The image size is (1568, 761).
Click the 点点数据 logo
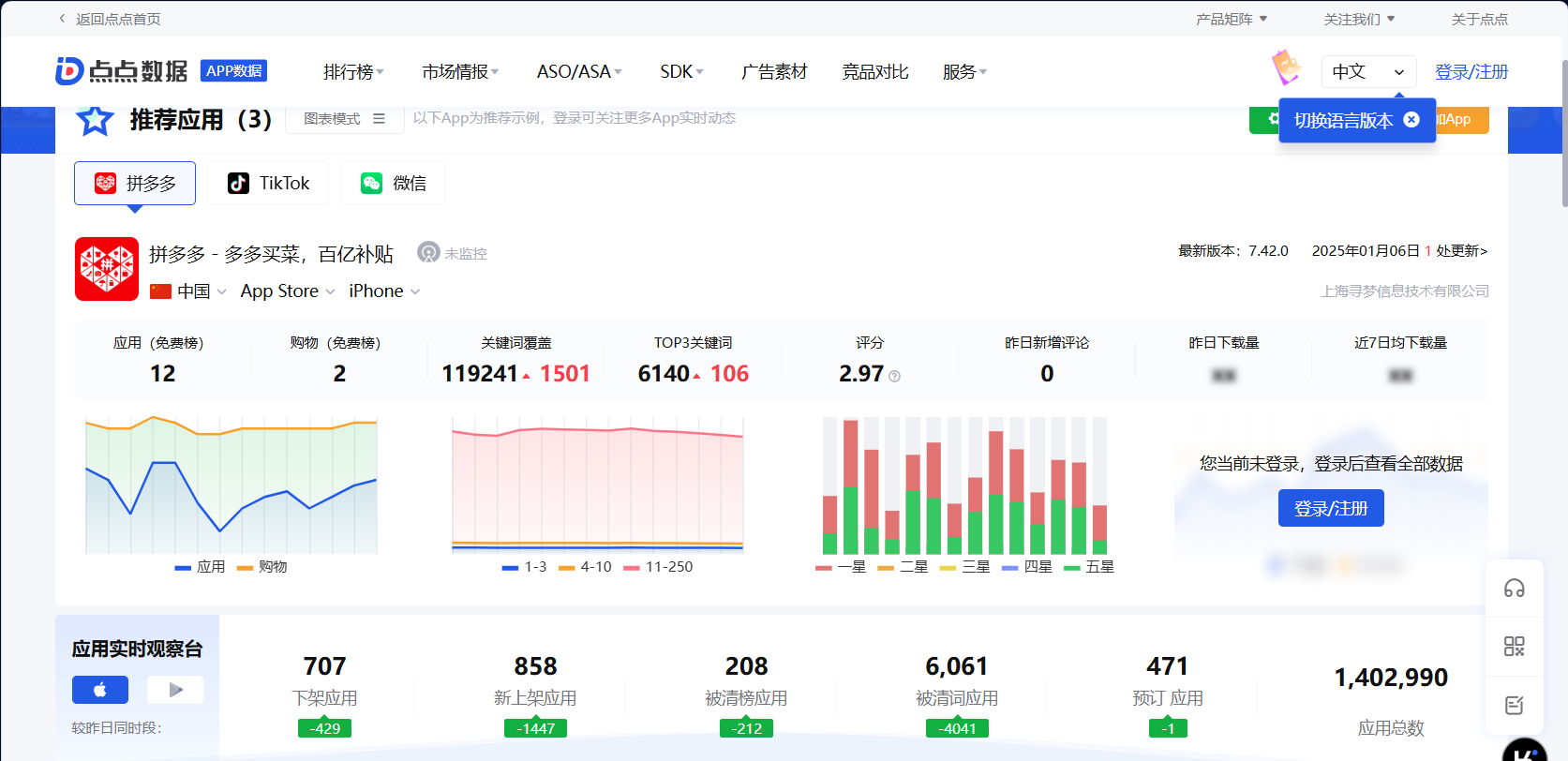click(x=122, y=71)
